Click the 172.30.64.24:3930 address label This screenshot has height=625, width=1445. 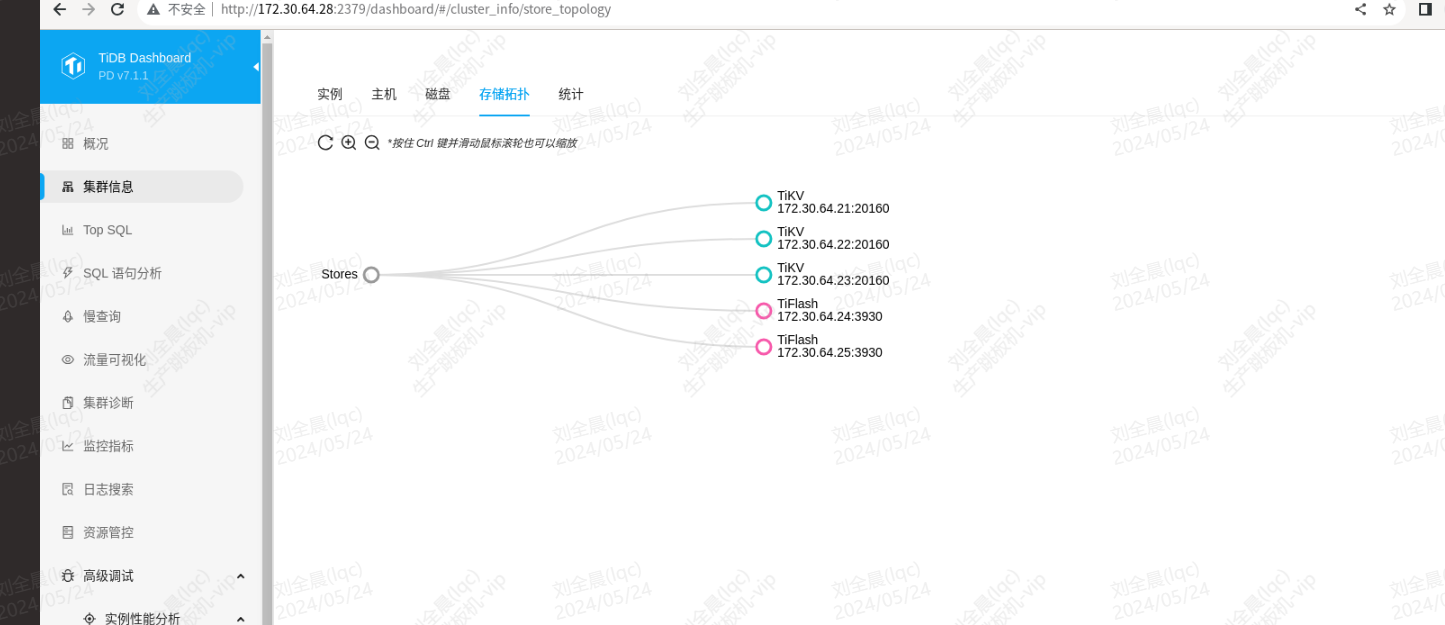830,317
